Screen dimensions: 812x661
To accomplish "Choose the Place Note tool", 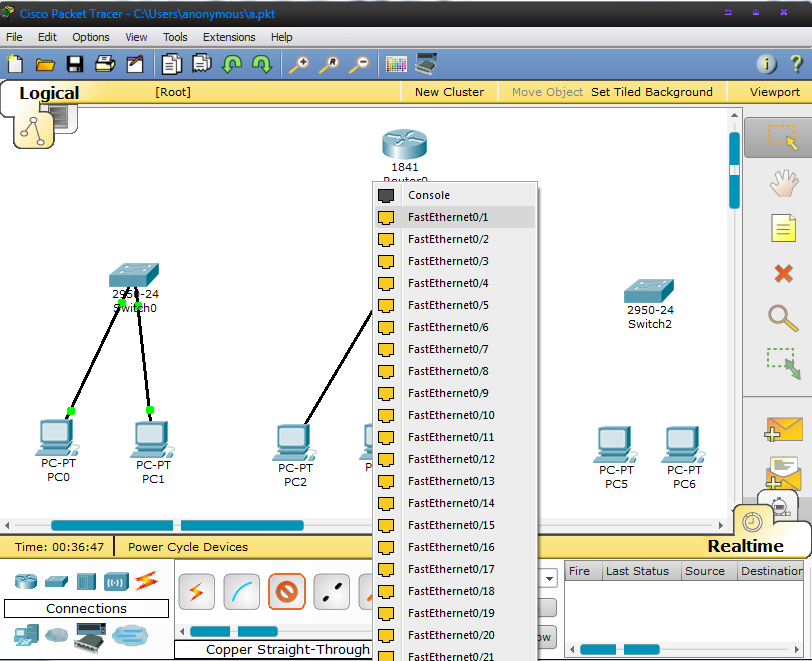I will pos(783,228).
